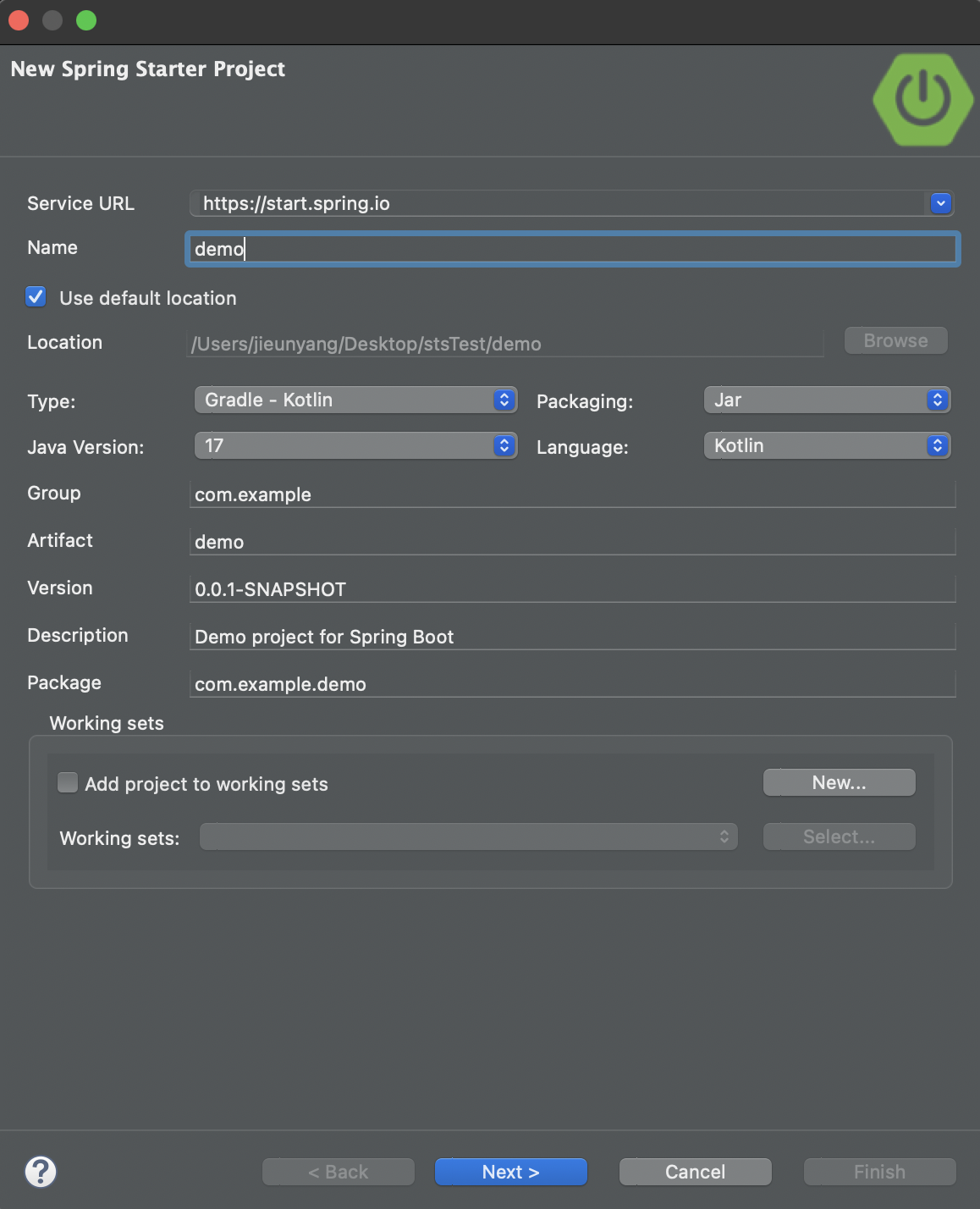Click the Spring Boot power logo
This screenshot has width=980, height=1209.
coord(923,100)
